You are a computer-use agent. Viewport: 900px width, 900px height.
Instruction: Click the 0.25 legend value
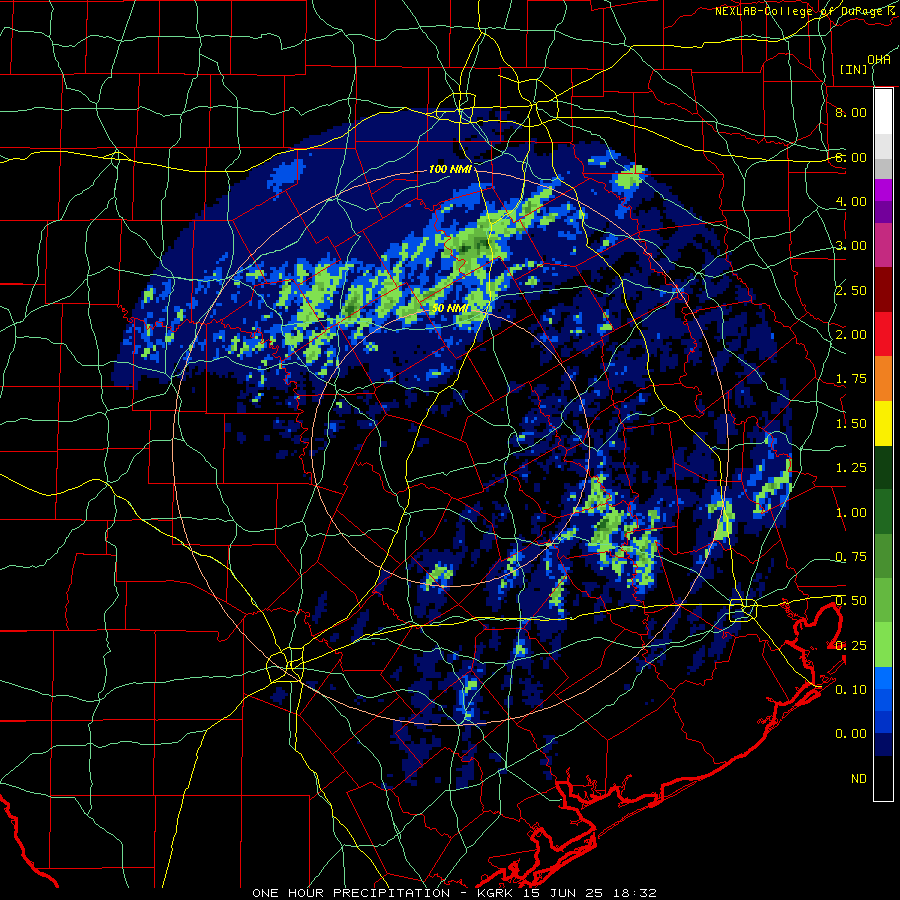(851, 646)
